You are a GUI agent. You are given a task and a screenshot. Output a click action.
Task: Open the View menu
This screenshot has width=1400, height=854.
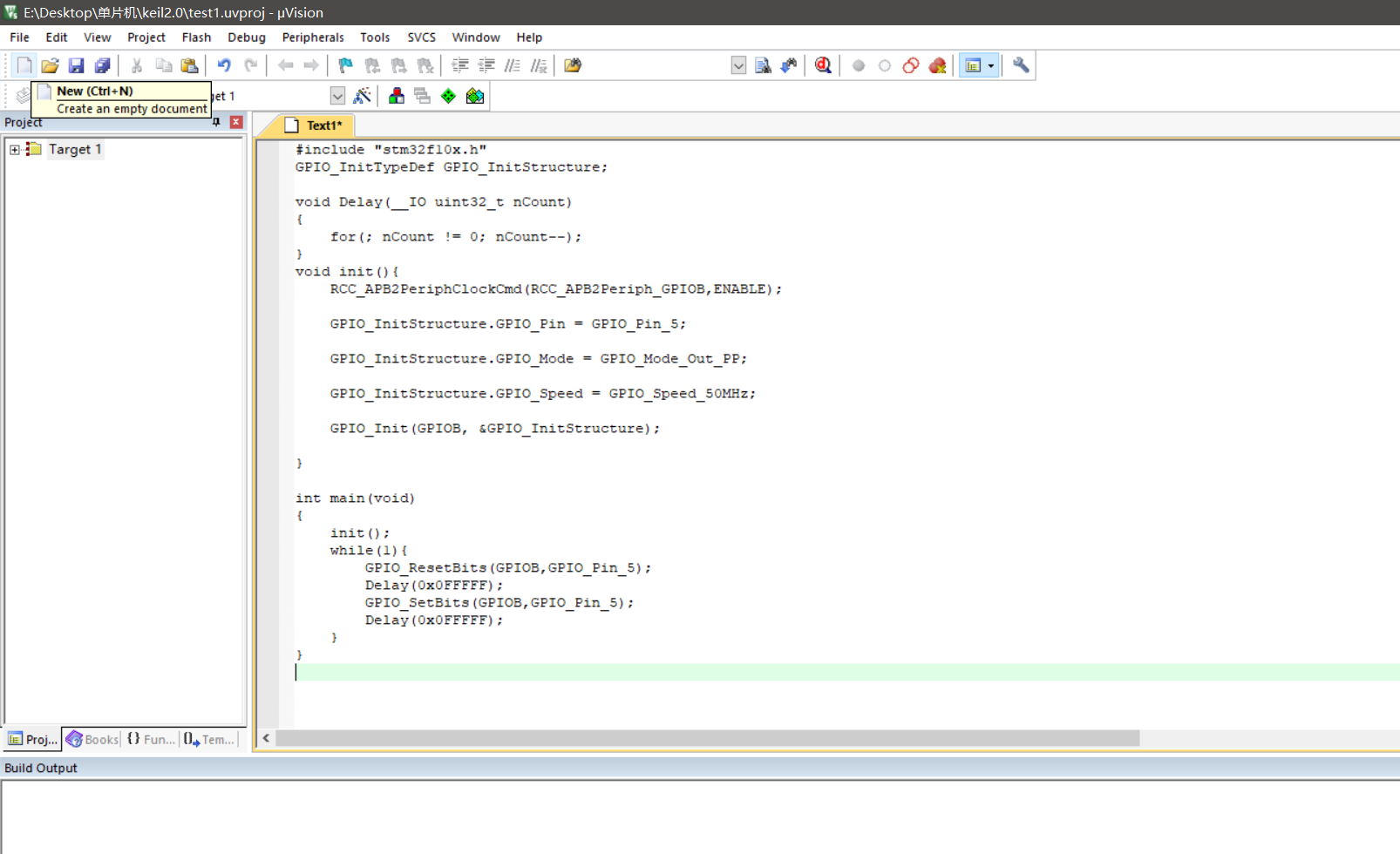[97, 37]
